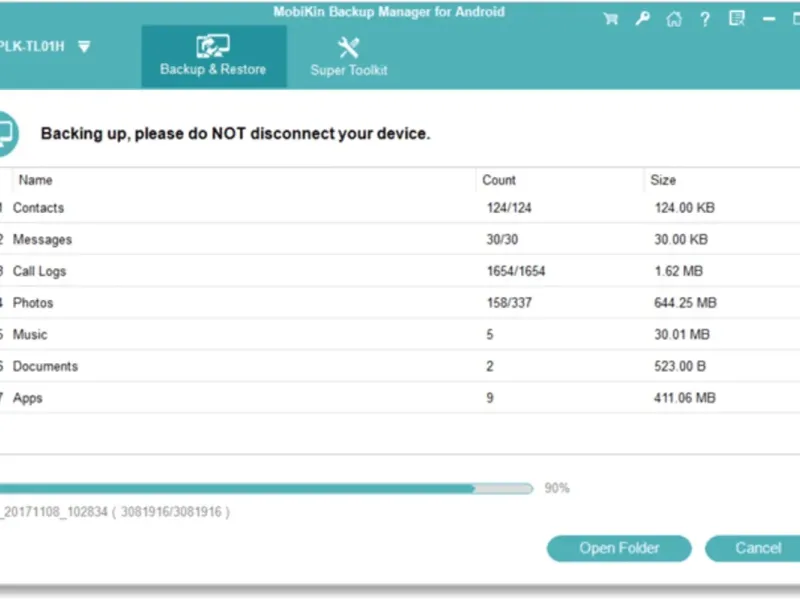Click the 30.00 KB messages size
This screenshot has width=800, height=600.
click(x=681, y=239)
